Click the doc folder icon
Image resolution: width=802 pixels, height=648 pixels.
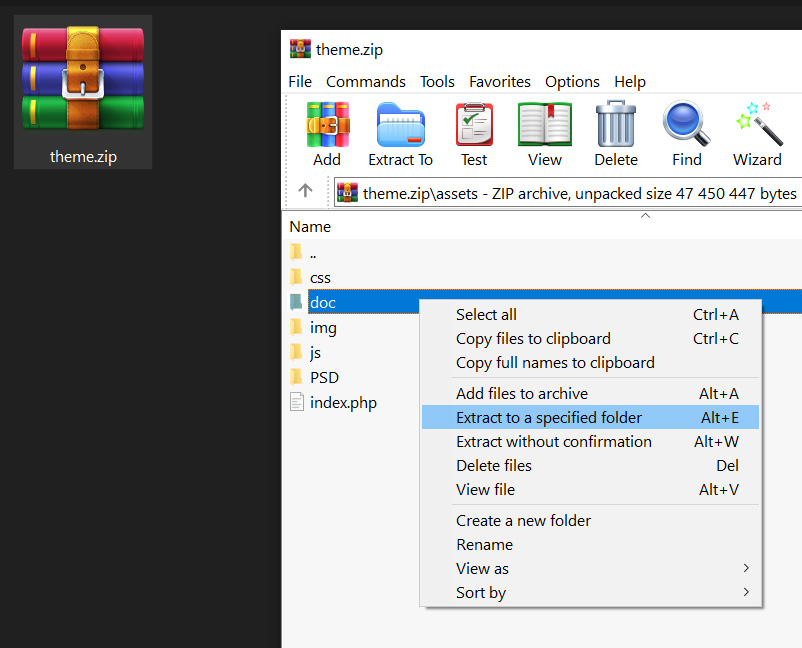[x=296, y=302]
